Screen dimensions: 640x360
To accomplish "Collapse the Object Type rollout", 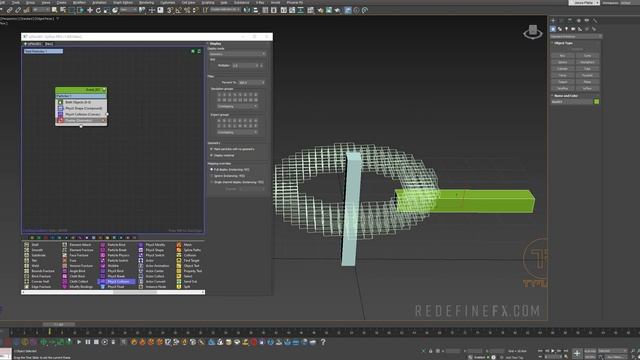I will coord(563,43).
